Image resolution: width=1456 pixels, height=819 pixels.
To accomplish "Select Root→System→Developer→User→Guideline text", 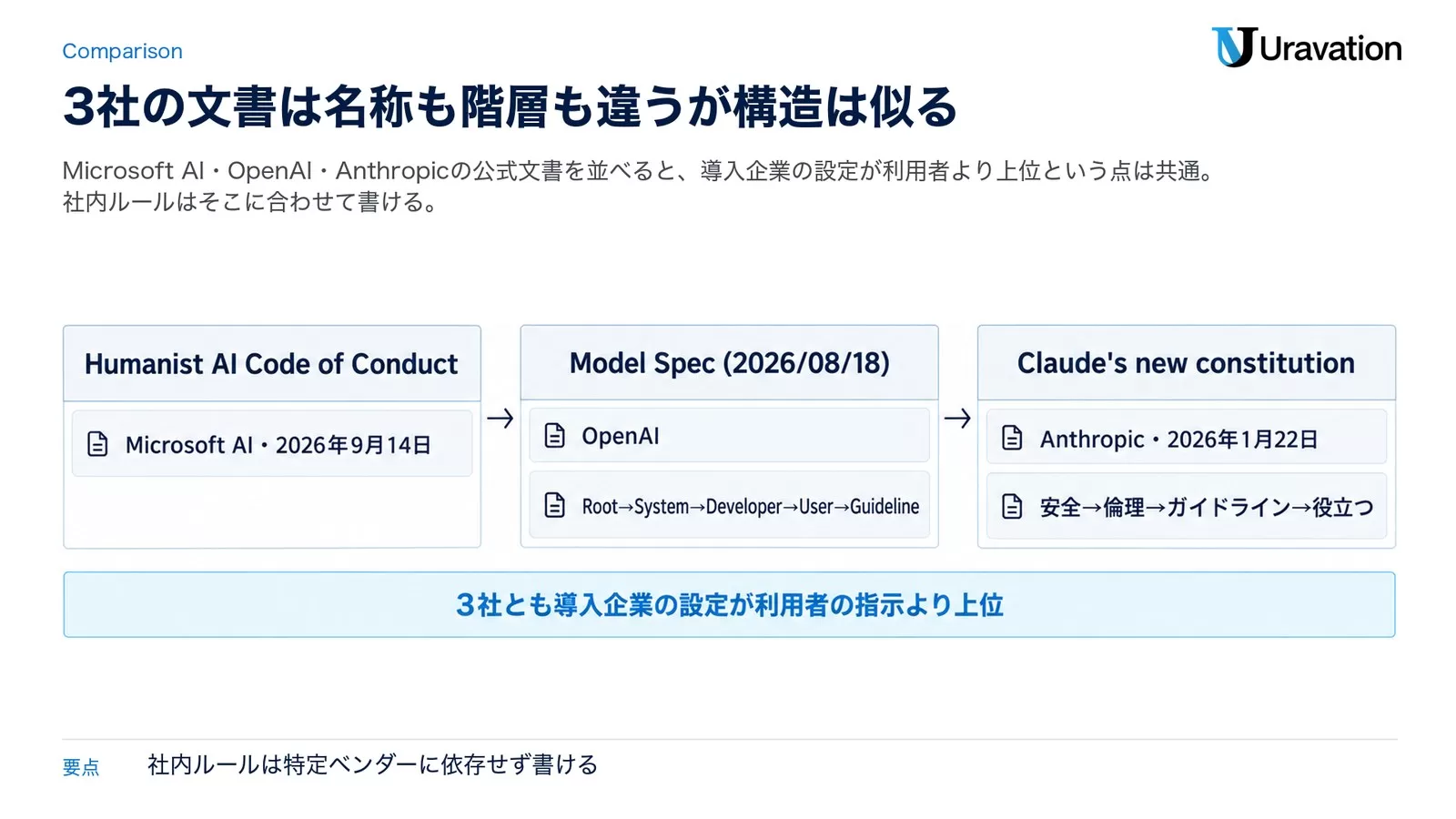I will point(751,506).
